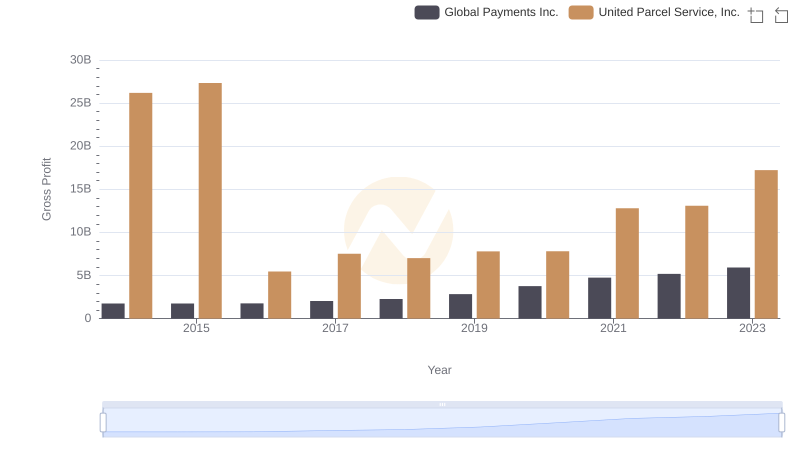
Task: Click the 25B y-axis label
Action: (81, 103)
